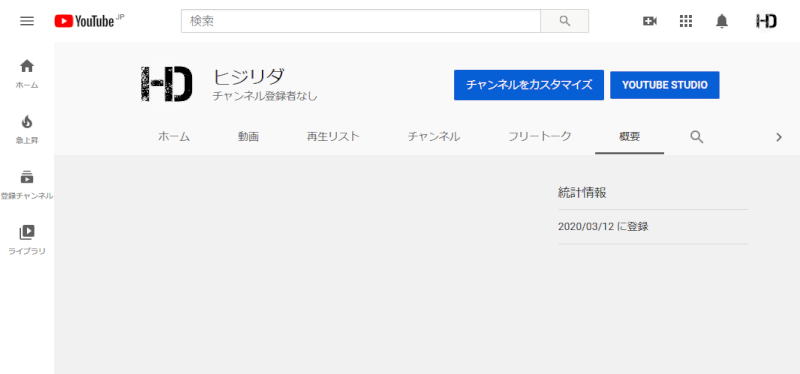The image size is (800, 374).
Task: Open the notifications bell
Action: click(x=721, y=21)
